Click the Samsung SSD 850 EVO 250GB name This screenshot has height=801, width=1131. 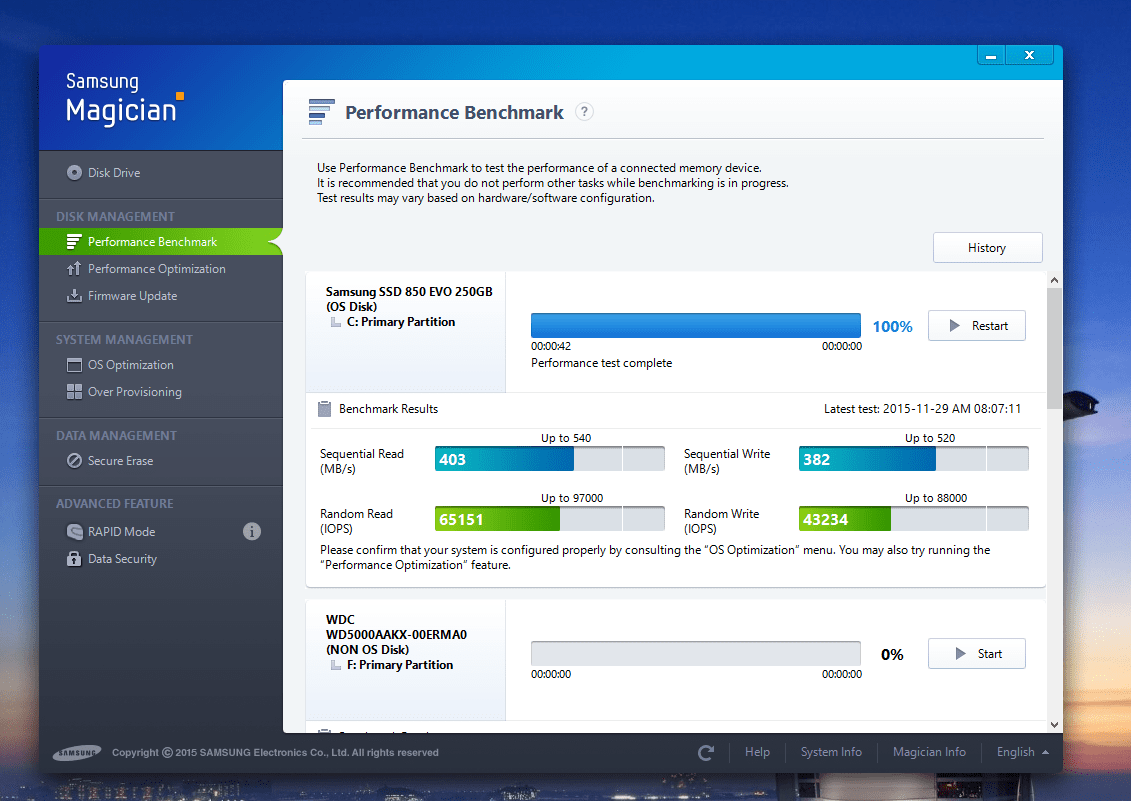[409, 292]
